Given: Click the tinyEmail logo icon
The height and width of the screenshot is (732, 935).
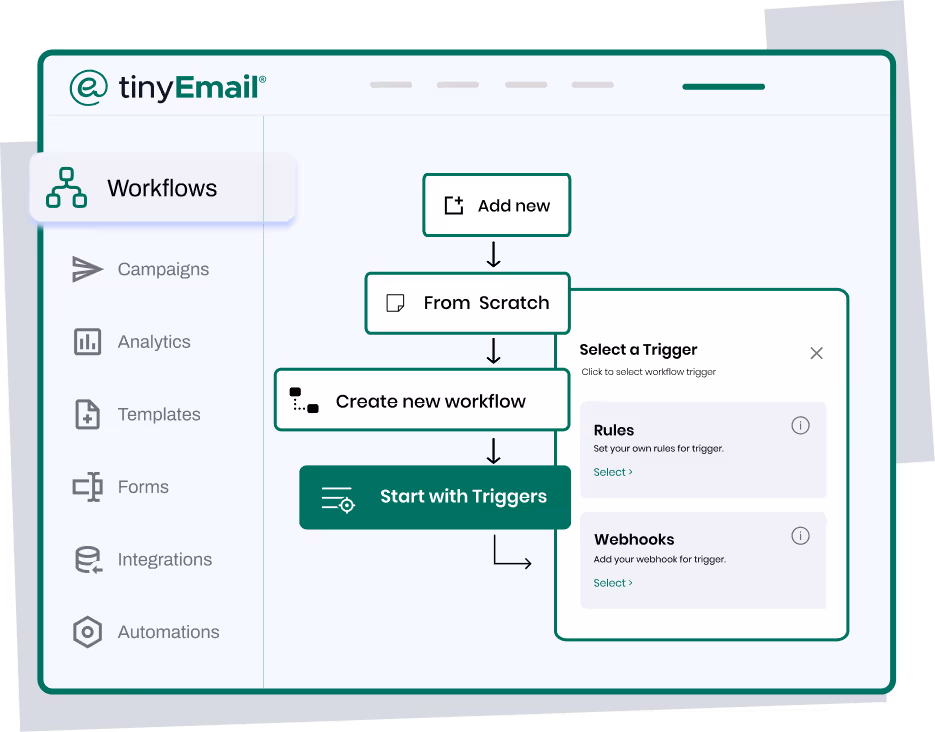Looking at the screenshot, I should 88,87.
